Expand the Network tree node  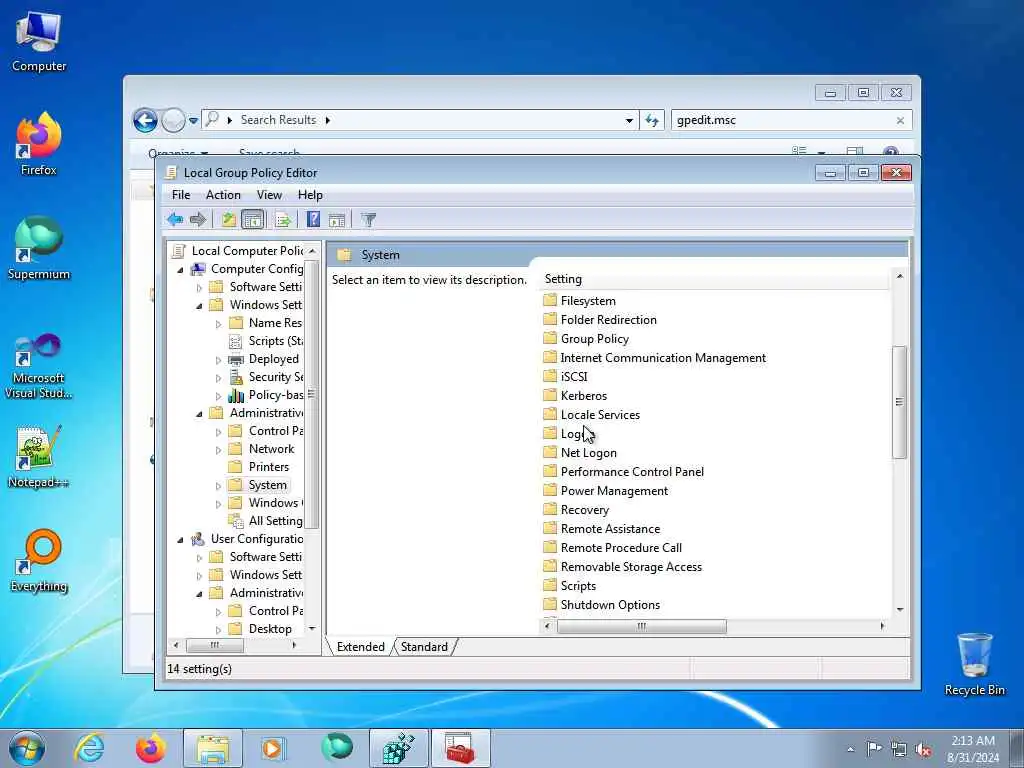(218, 450)
